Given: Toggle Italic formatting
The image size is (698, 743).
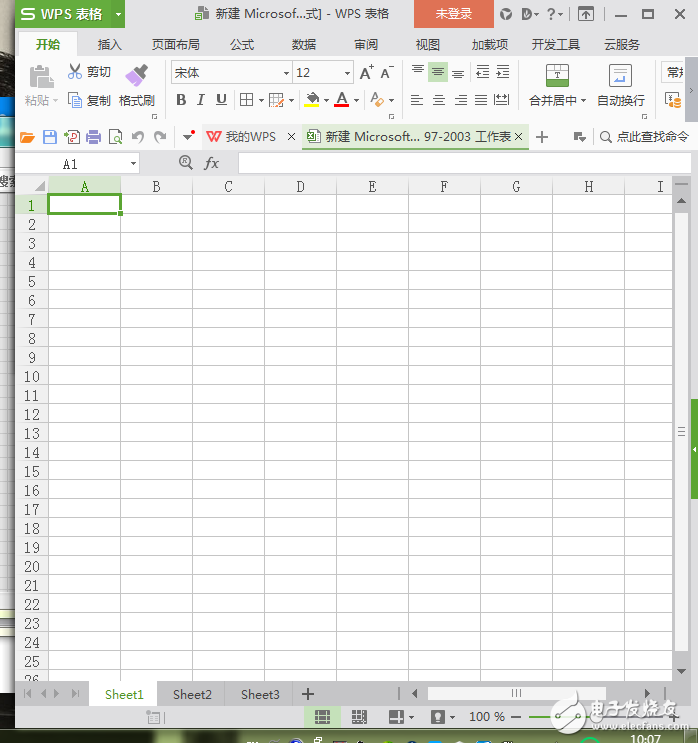Looking at the screenshot, I should click(x=200, y=100).
